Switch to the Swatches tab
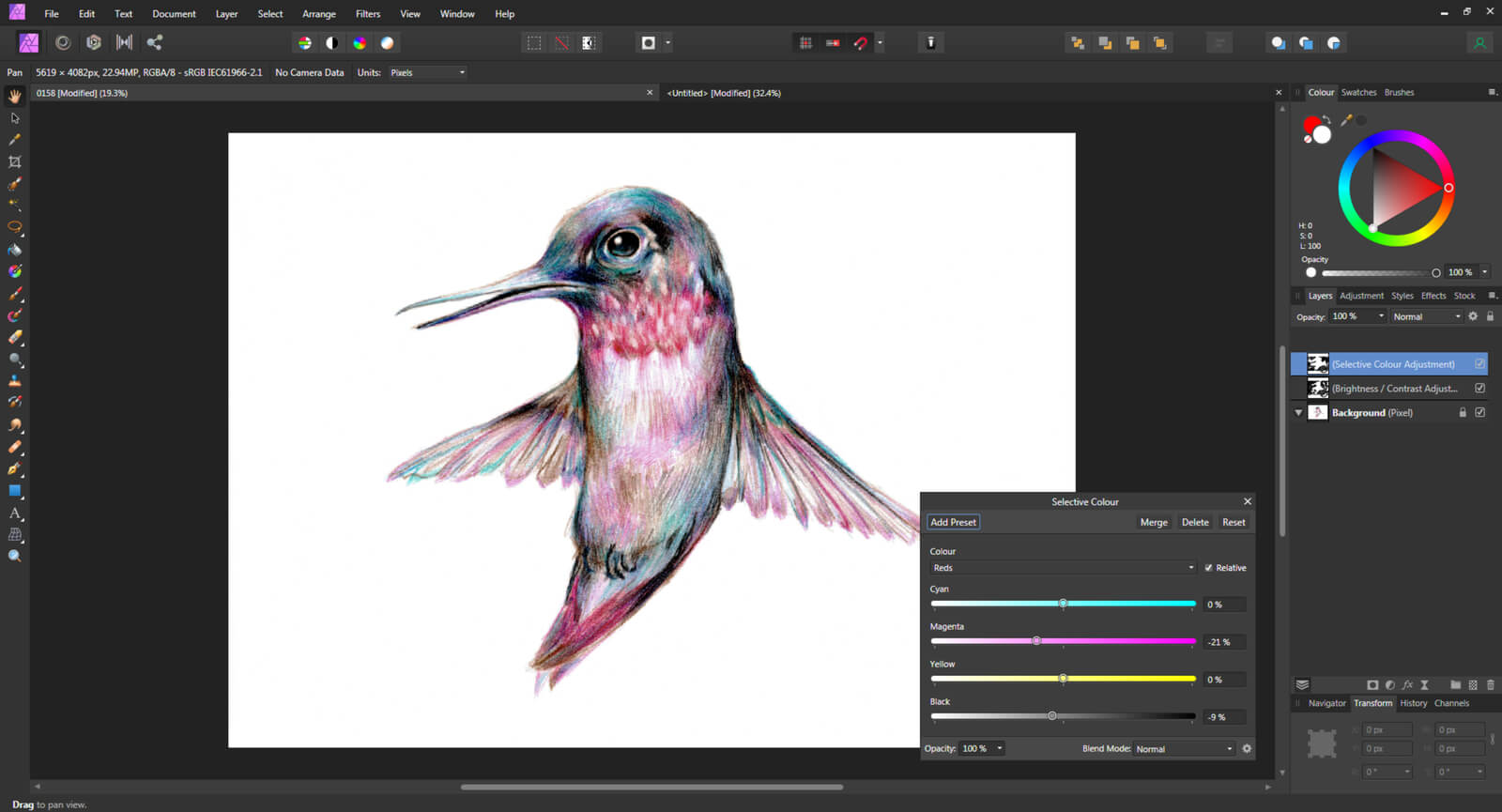The image size is (1502, 812). point(1358,92)
